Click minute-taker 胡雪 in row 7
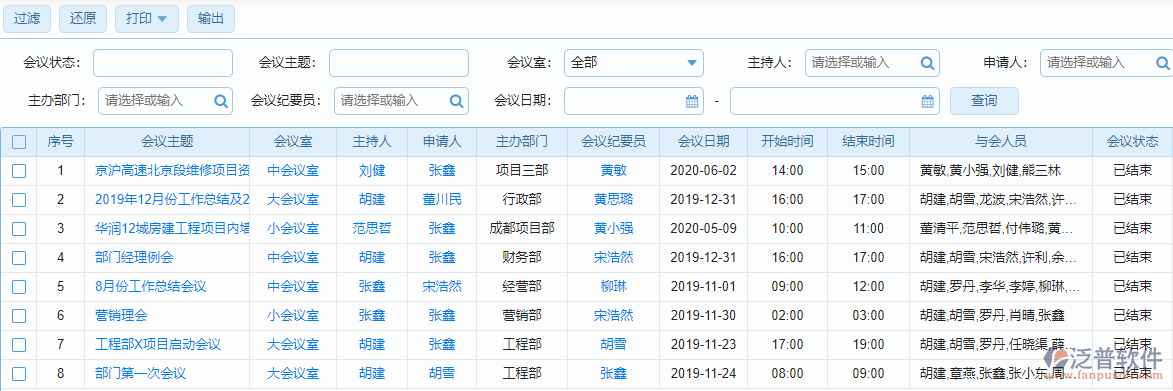 613,345
